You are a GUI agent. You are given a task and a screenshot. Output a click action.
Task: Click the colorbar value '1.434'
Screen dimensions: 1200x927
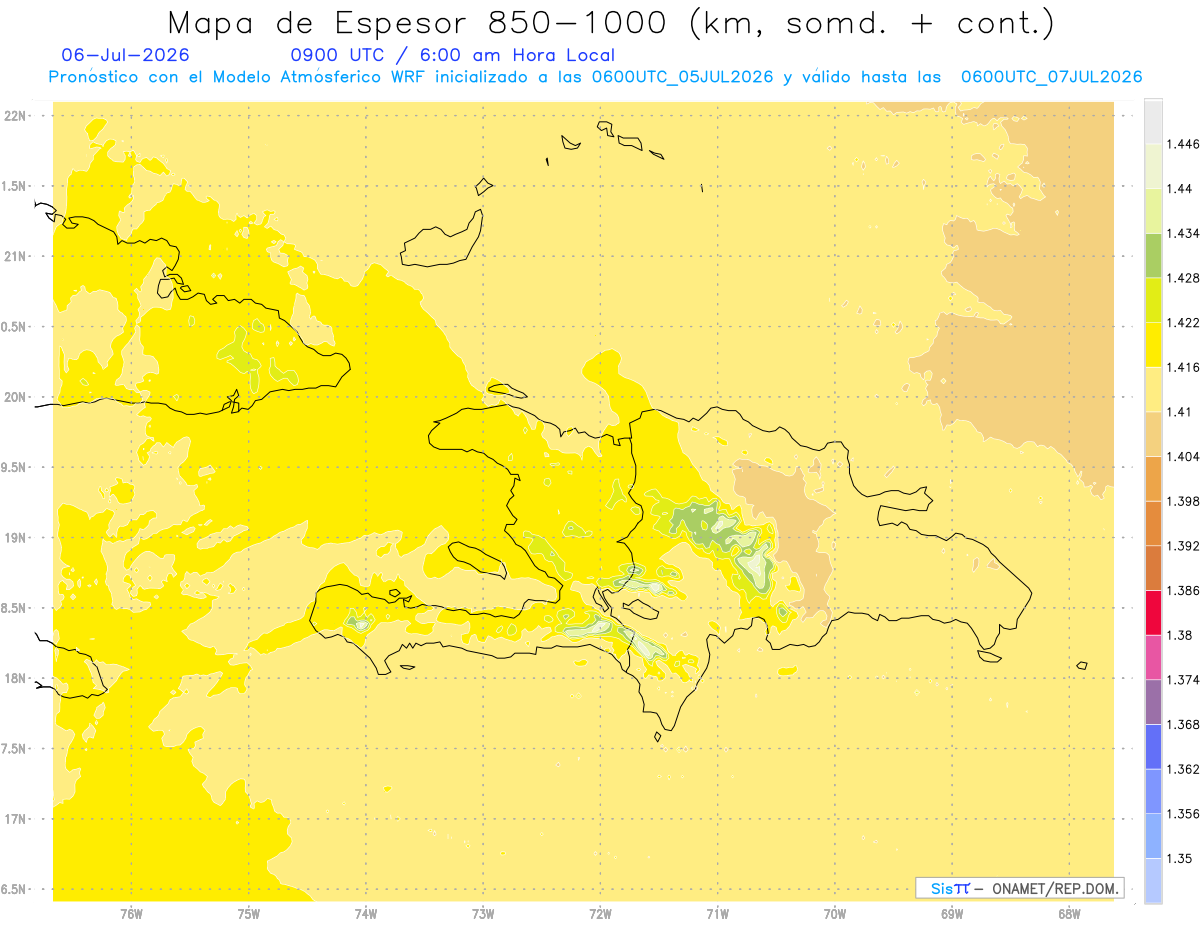pos(1182,233)
